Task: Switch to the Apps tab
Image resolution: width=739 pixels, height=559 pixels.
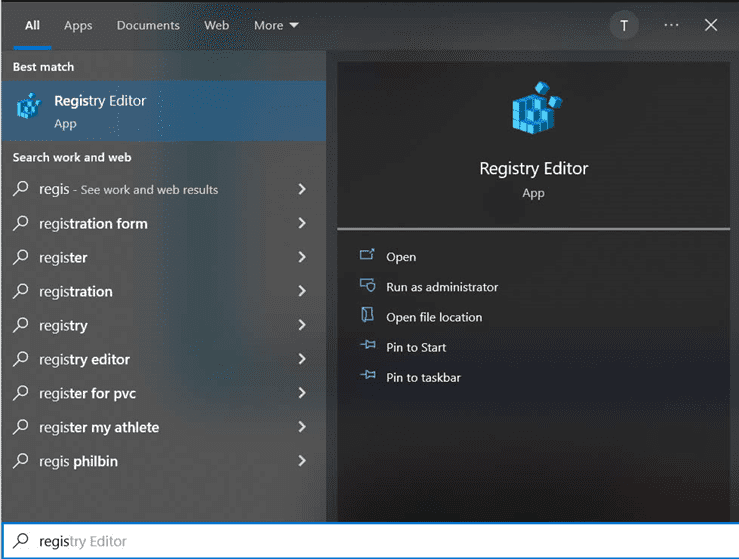Action: pyautogui.click(x=78, y=26)
